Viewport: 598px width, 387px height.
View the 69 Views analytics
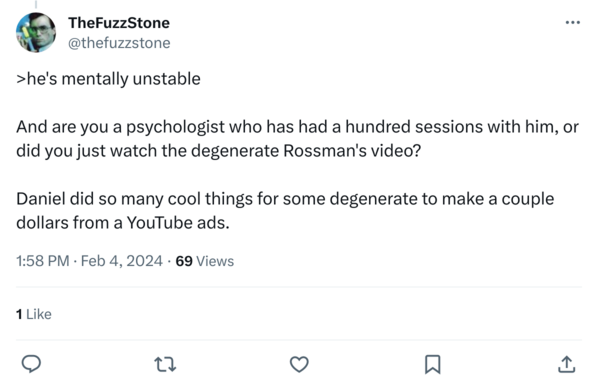pyautogui.click(x=204, y=261)
